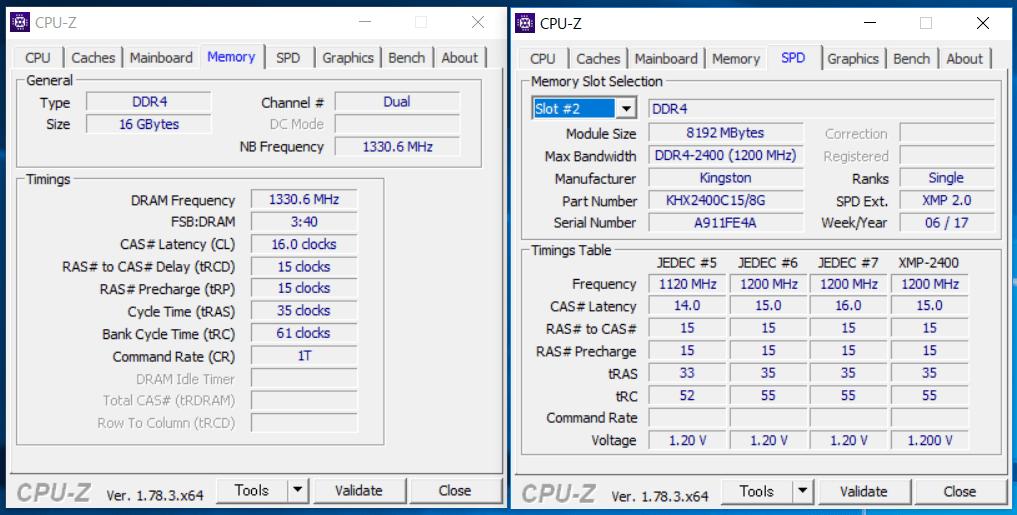Select the About tab in right window

coord(964,59)
